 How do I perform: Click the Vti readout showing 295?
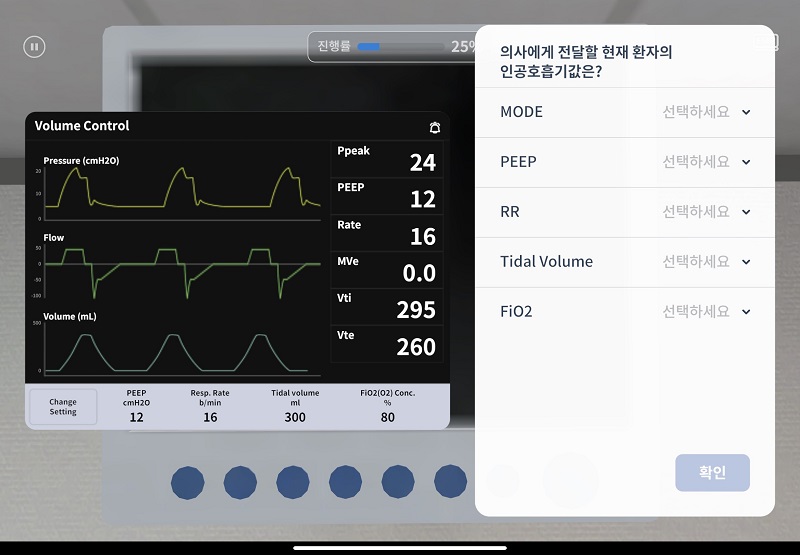point(387,307)
